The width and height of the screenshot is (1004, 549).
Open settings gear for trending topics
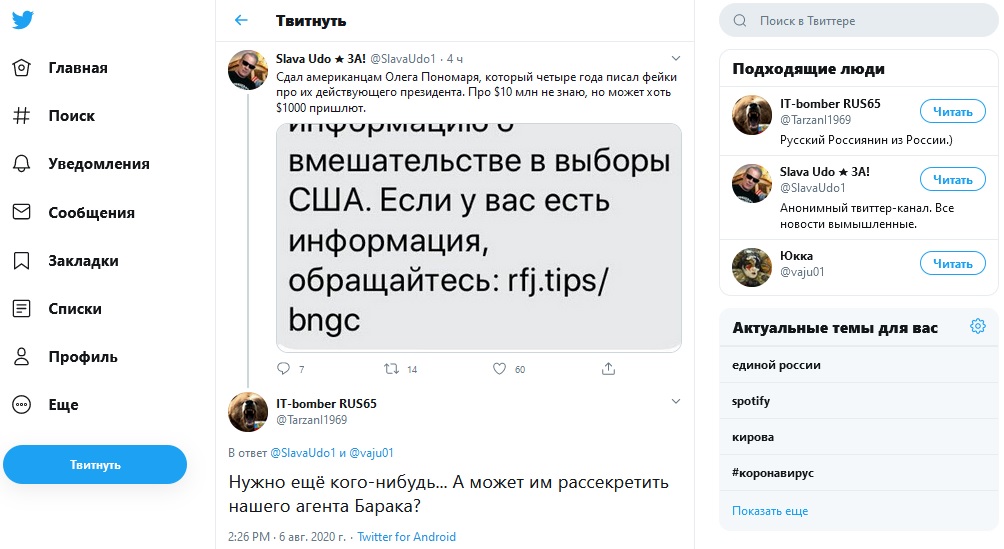pos(977,327)
